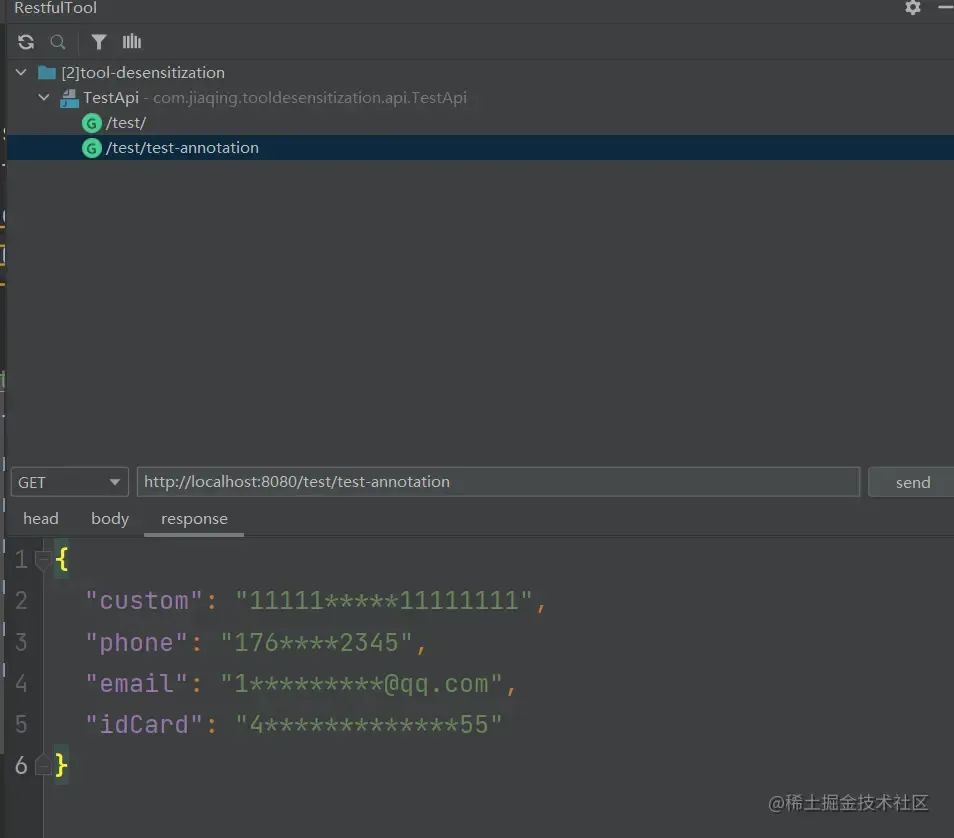
Task: Refresh the RestfulTool service list
Action: coord(26,42)
